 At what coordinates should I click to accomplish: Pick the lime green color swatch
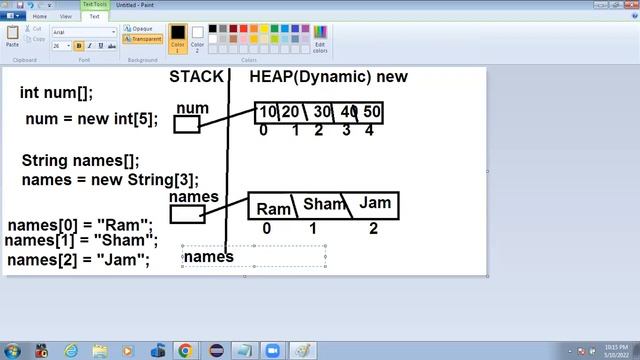tap(275, 39)
